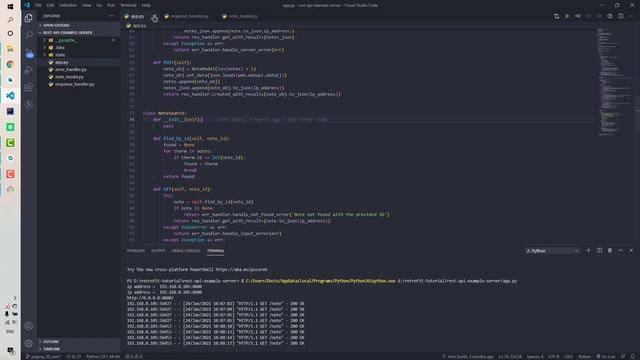Expand the Open Editors section
The image size is (640, 360).
click(78, 25)
